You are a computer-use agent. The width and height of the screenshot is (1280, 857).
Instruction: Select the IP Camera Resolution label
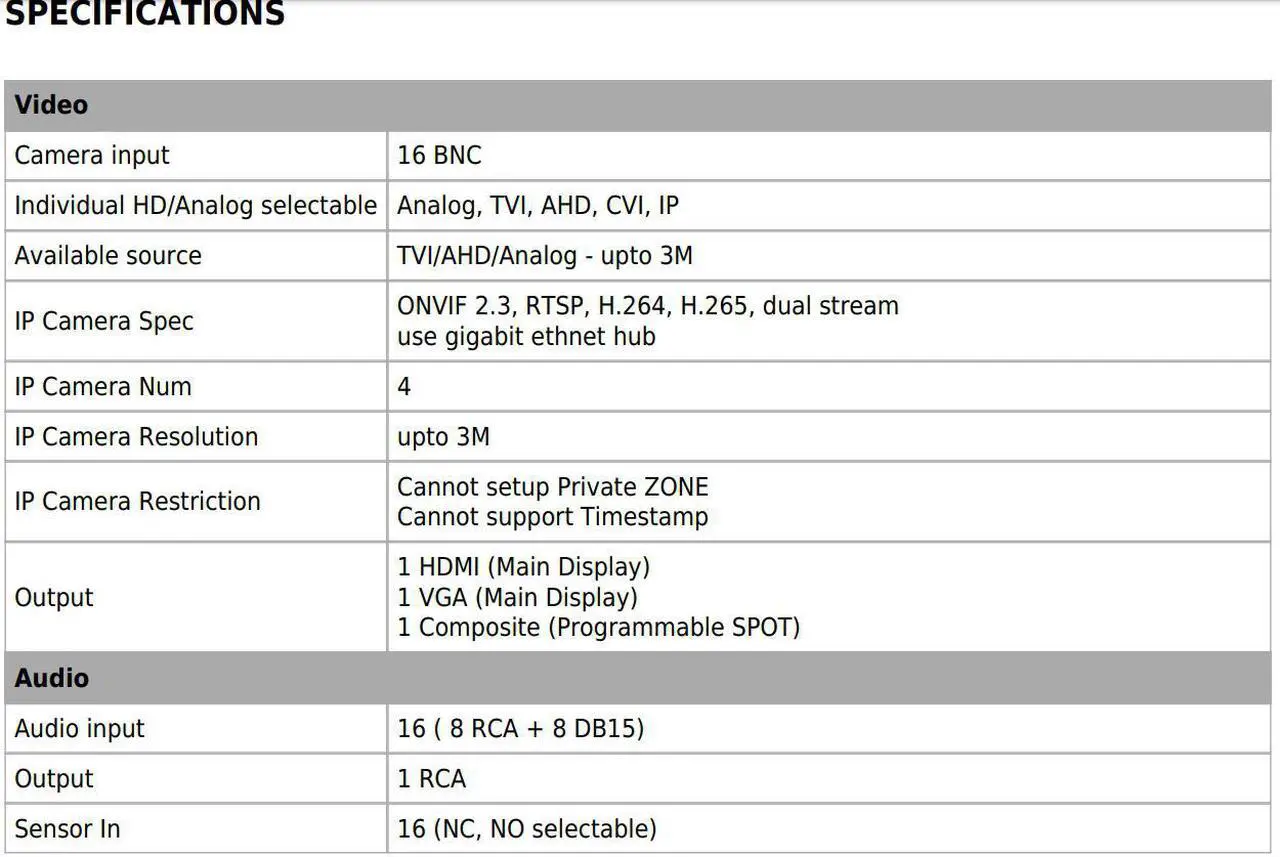point(136,437)
